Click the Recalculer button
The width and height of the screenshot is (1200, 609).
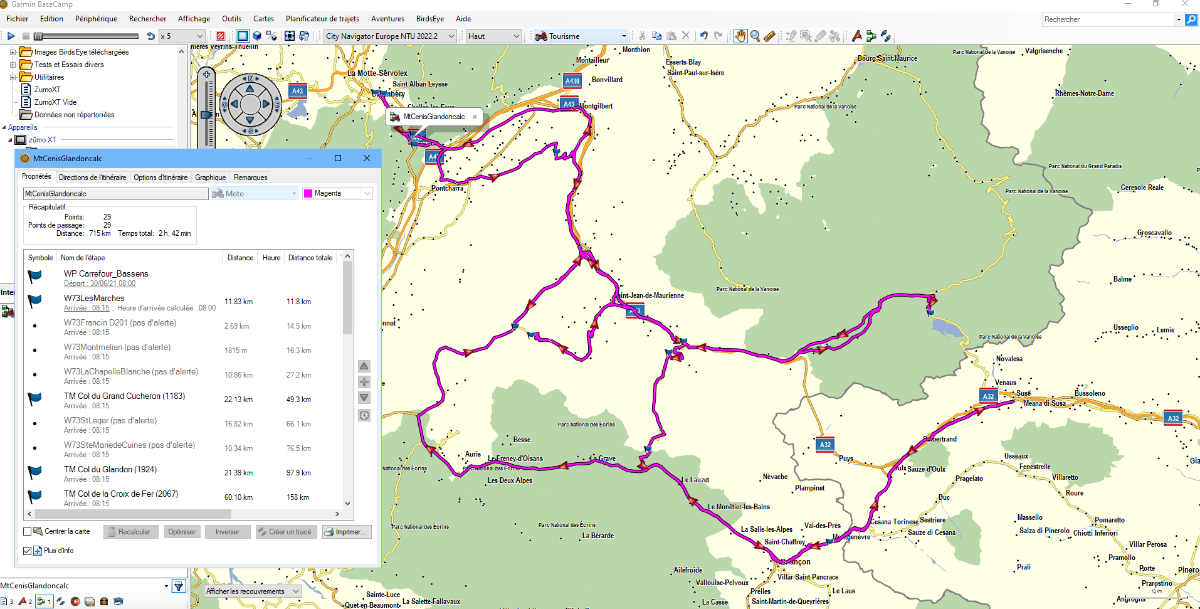pyautogui.click(x=130, y=532)
